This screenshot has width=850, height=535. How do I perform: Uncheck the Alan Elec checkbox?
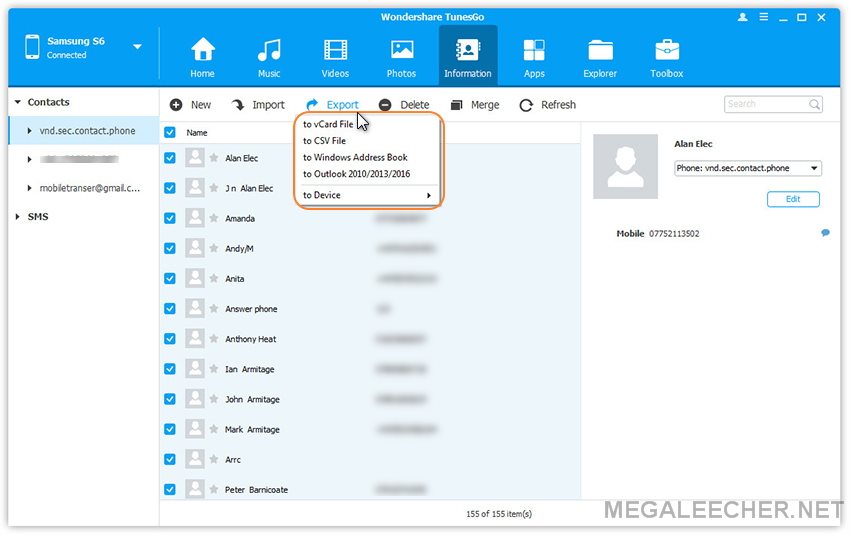pyautogui.click(x=170, y=158)
